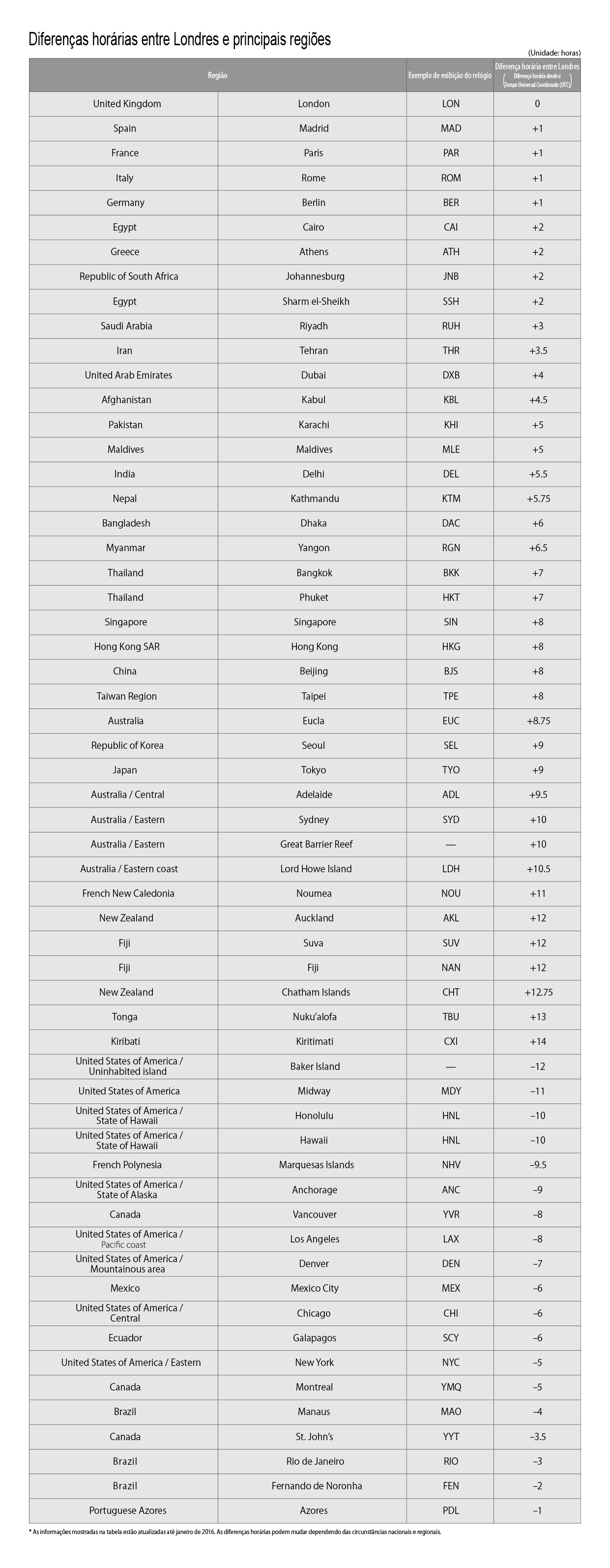Select the 'Madrid' city cell
Screen dimensions: 610x1568
pos(314,128)
